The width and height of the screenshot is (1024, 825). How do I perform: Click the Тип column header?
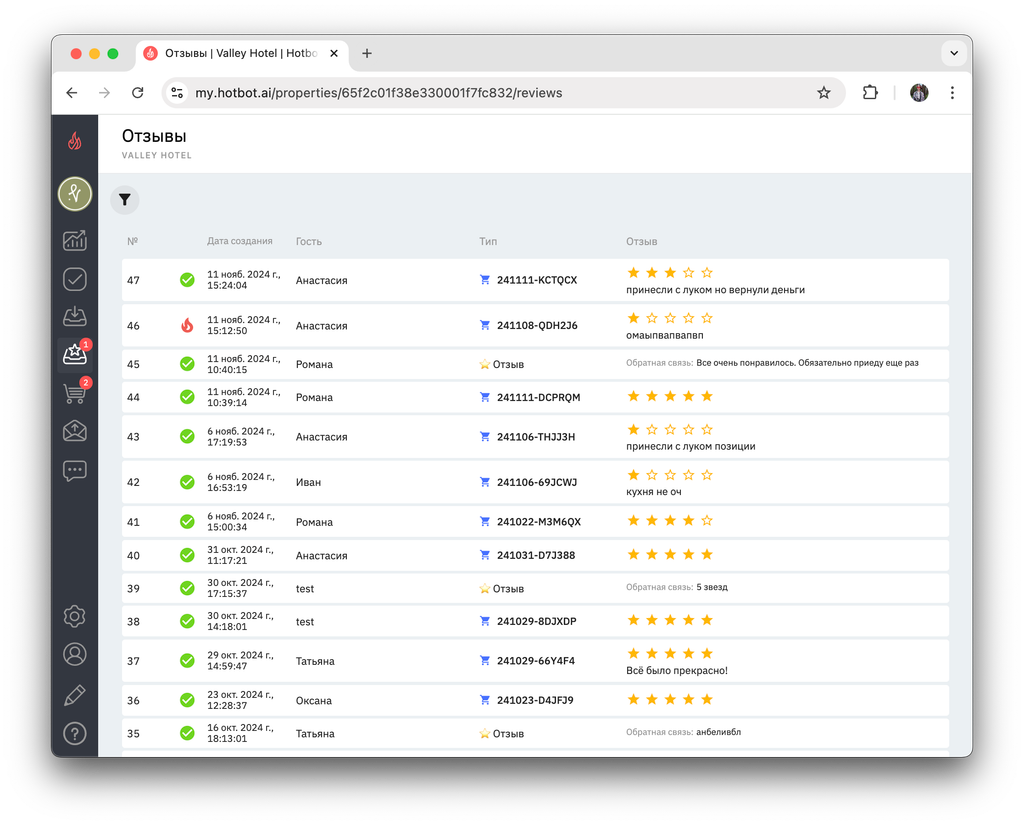pyautogui.click(x=488, y=241)
